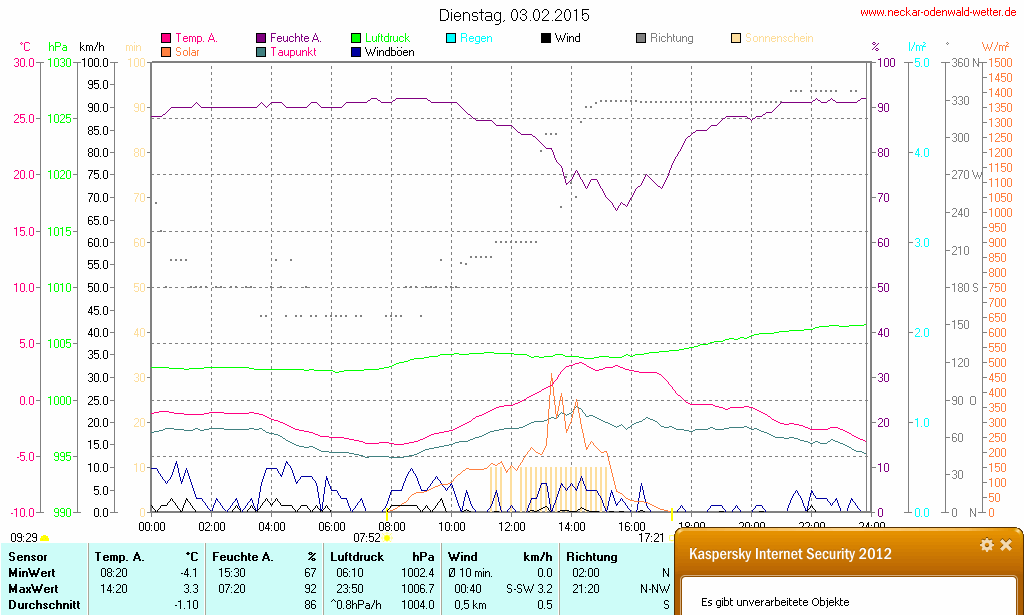Click the chart date title Dienstag, 03.02.2015
This screenshot has width=1024, height=615.
(514, 16)
